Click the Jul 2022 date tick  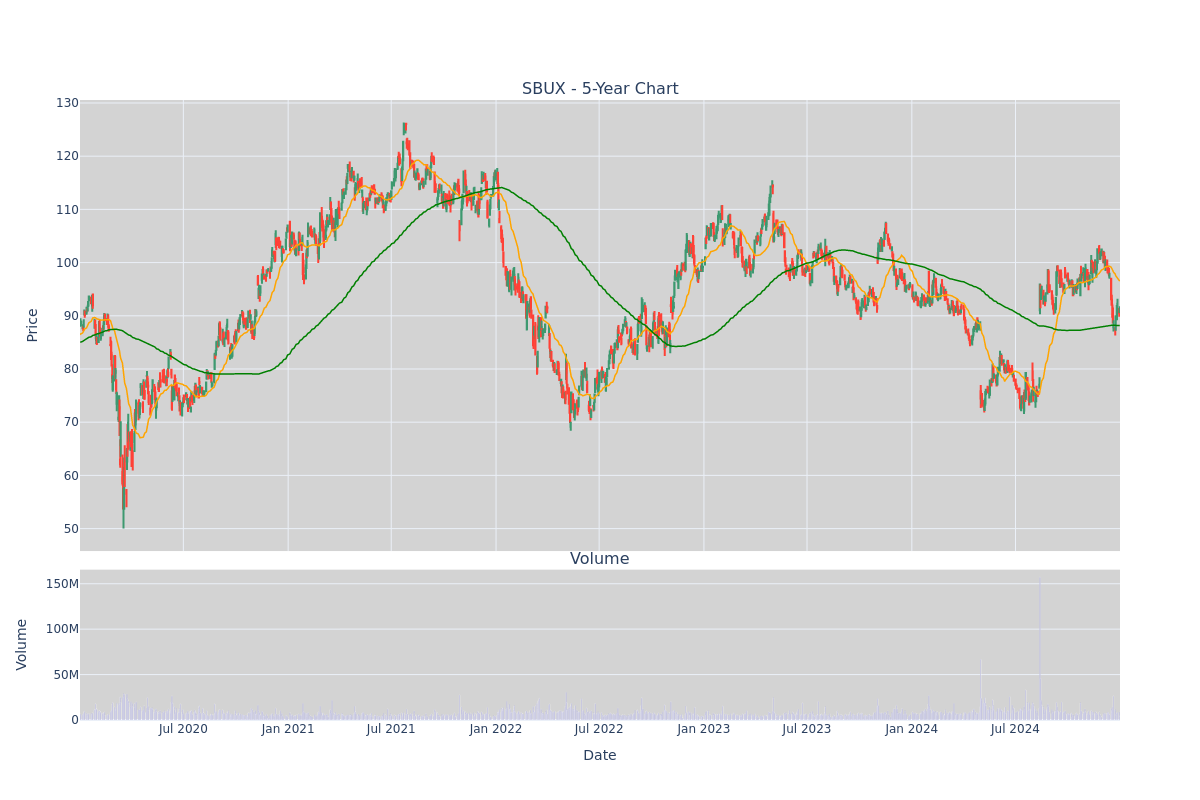(599, 729)
